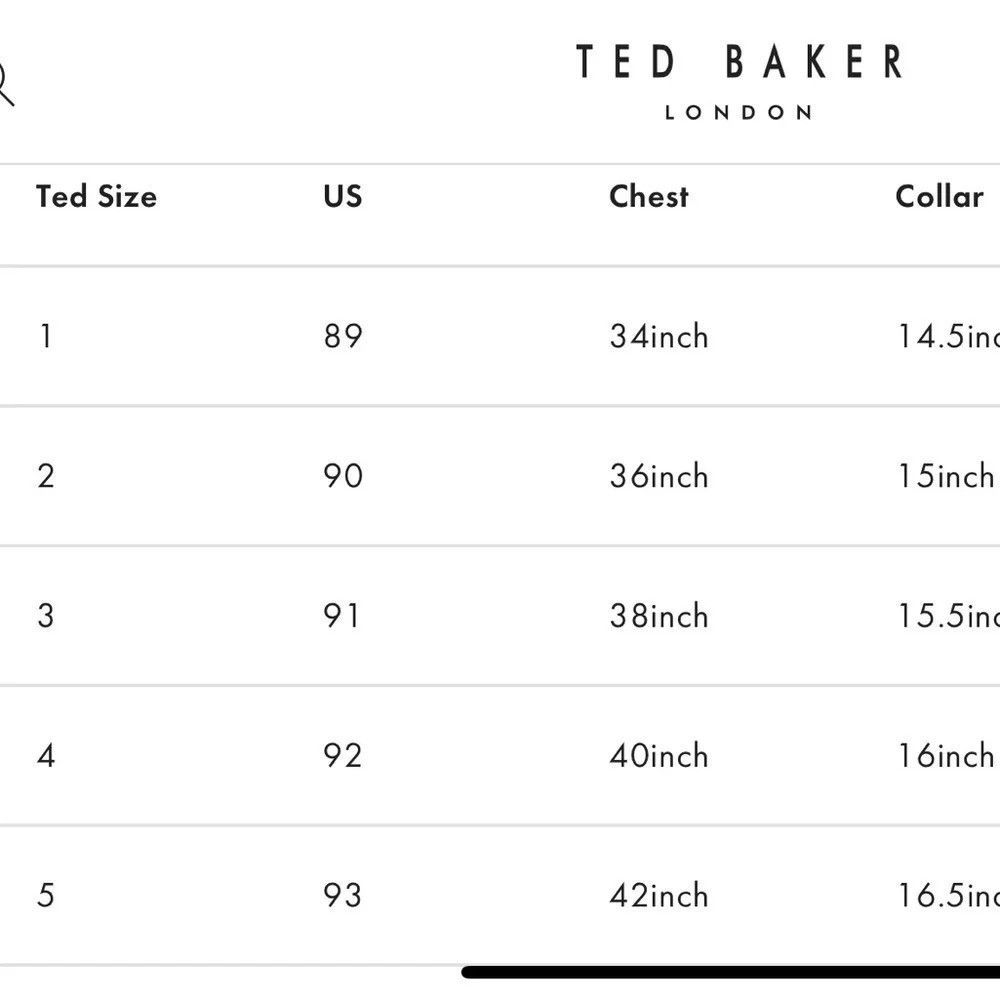Click the LONDON text under the logo

739,112
